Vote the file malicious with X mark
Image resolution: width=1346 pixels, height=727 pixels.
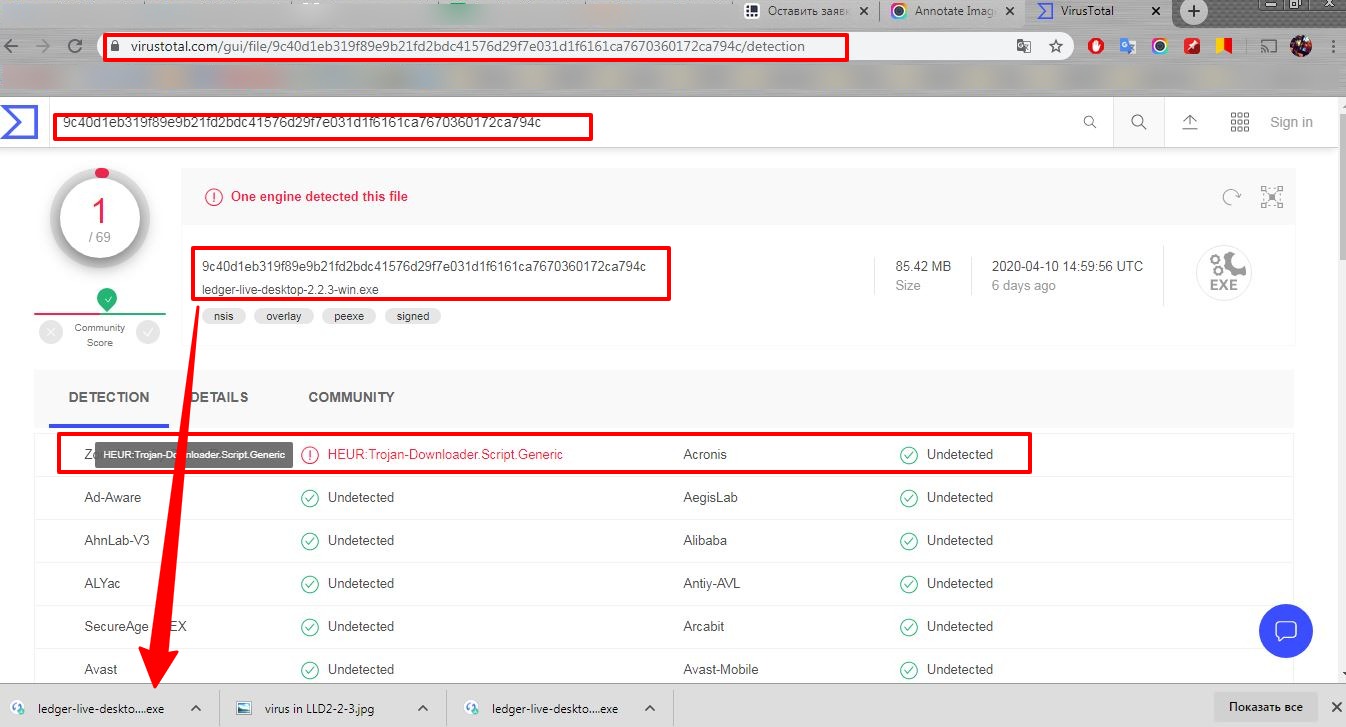pyautogui.click(x=50, y=331)
